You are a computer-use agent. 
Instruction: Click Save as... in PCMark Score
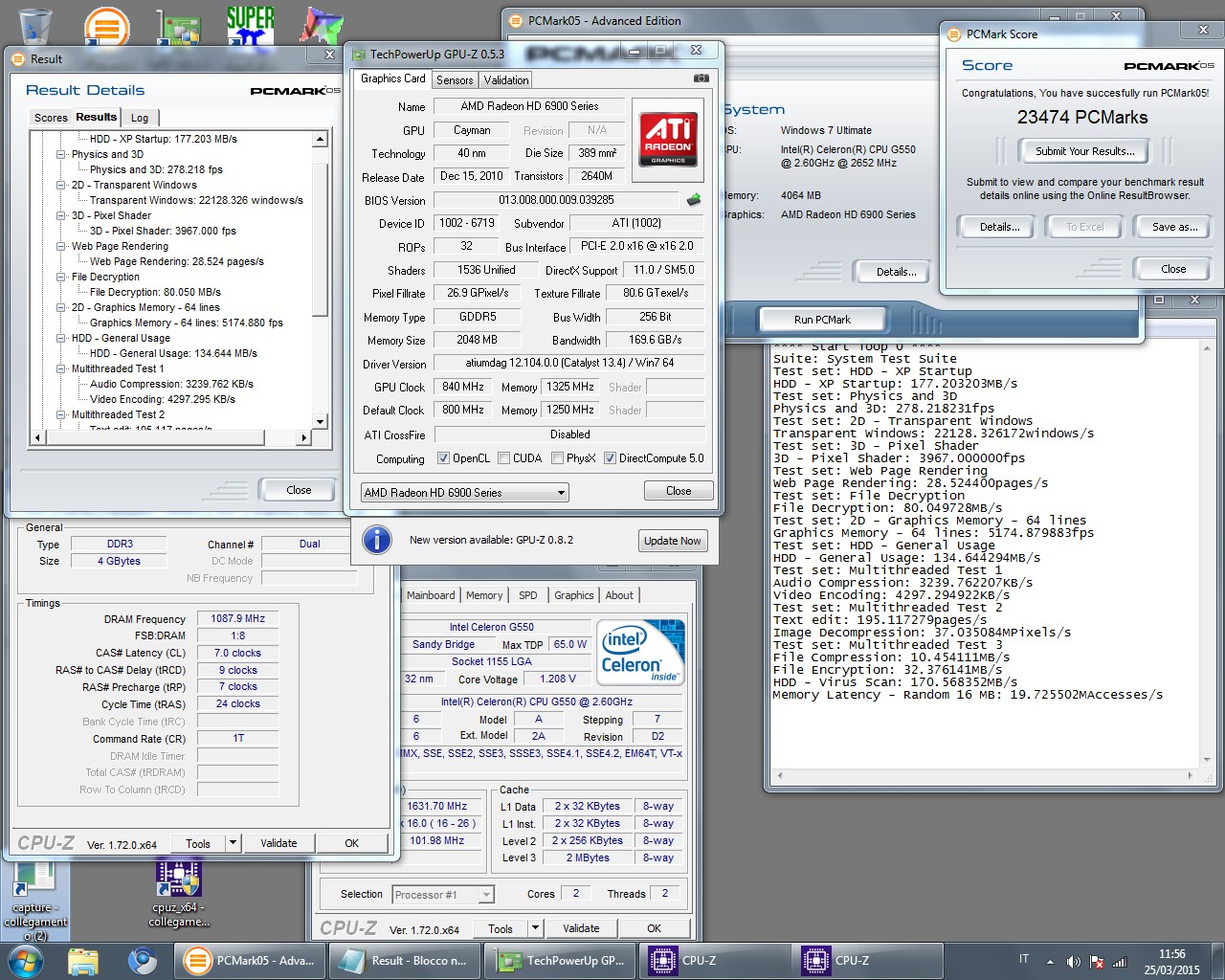point(1174,227)
